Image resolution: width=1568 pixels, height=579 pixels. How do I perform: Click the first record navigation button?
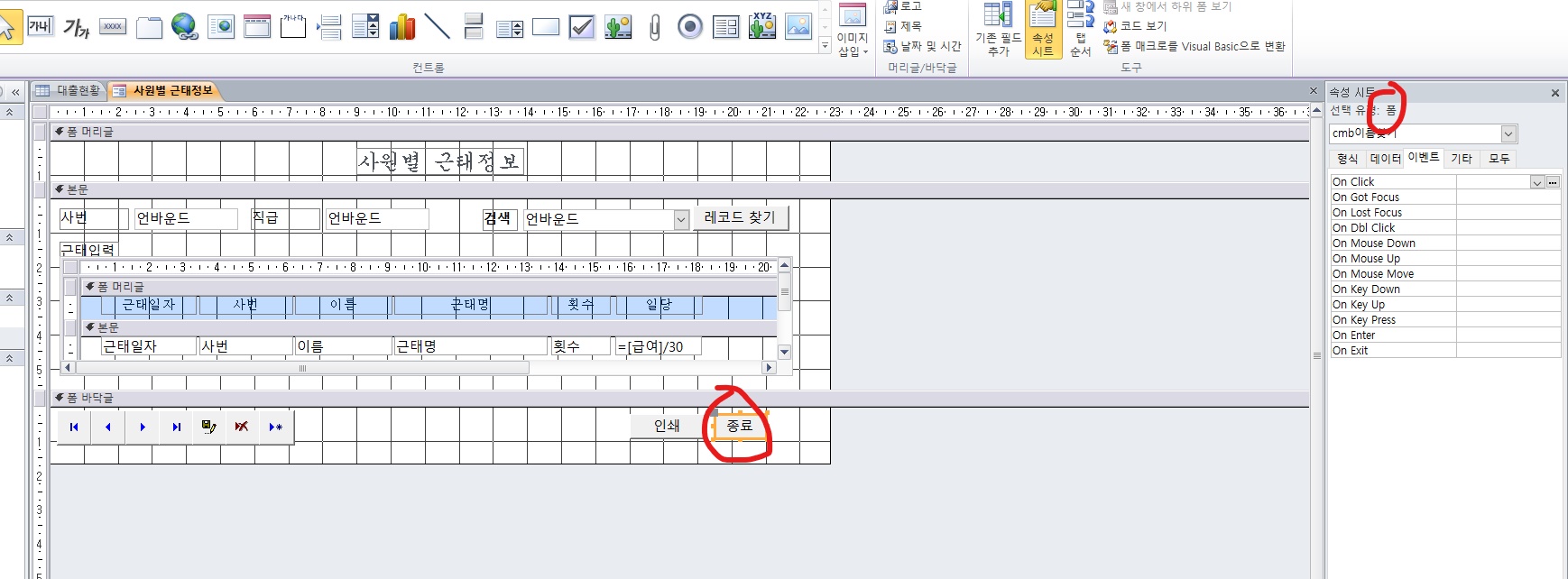74,427
